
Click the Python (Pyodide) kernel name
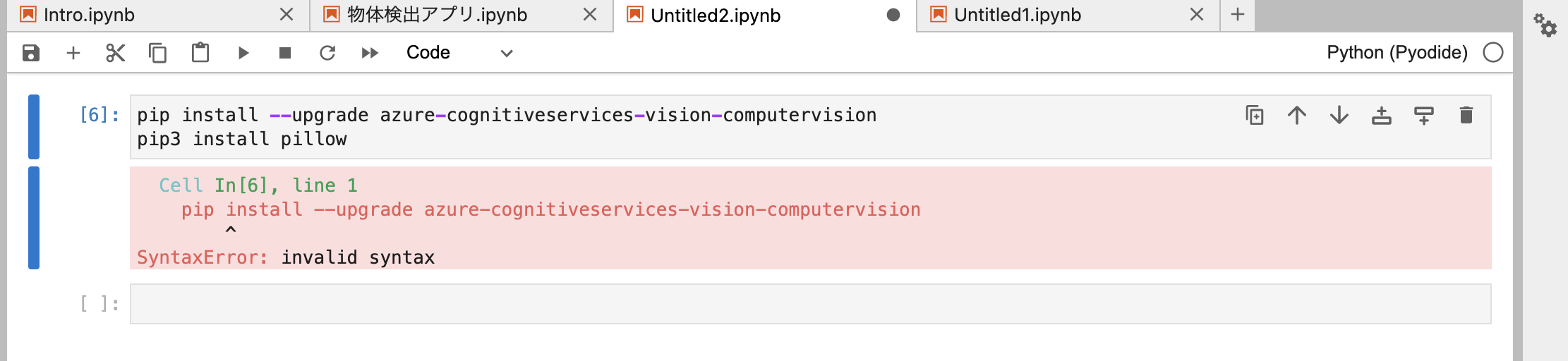[x=1397, y=53]
